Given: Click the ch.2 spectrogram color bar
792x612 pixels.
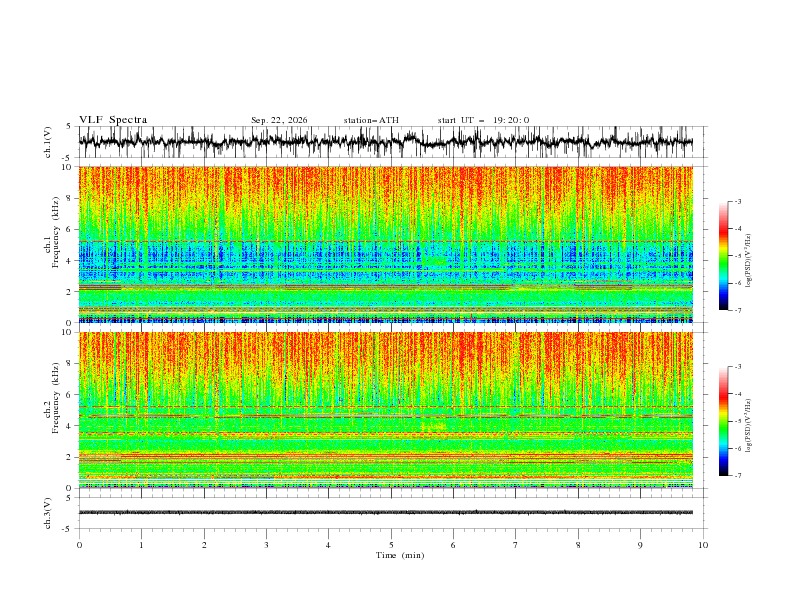Looking at the screenshot, I should point(723,421).
